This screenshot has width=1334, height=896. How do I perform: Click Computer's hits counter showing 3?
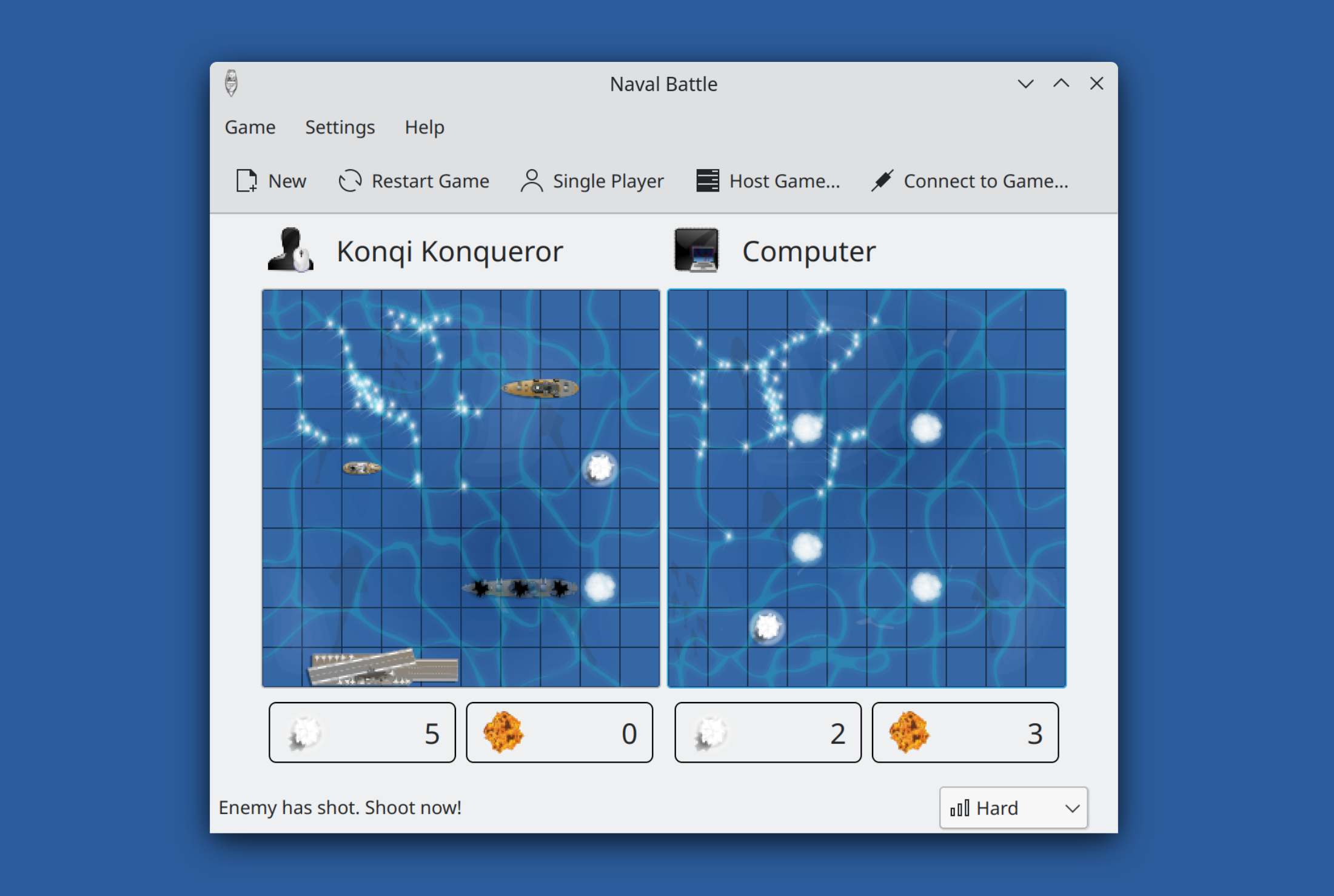[x=965, y=732]
